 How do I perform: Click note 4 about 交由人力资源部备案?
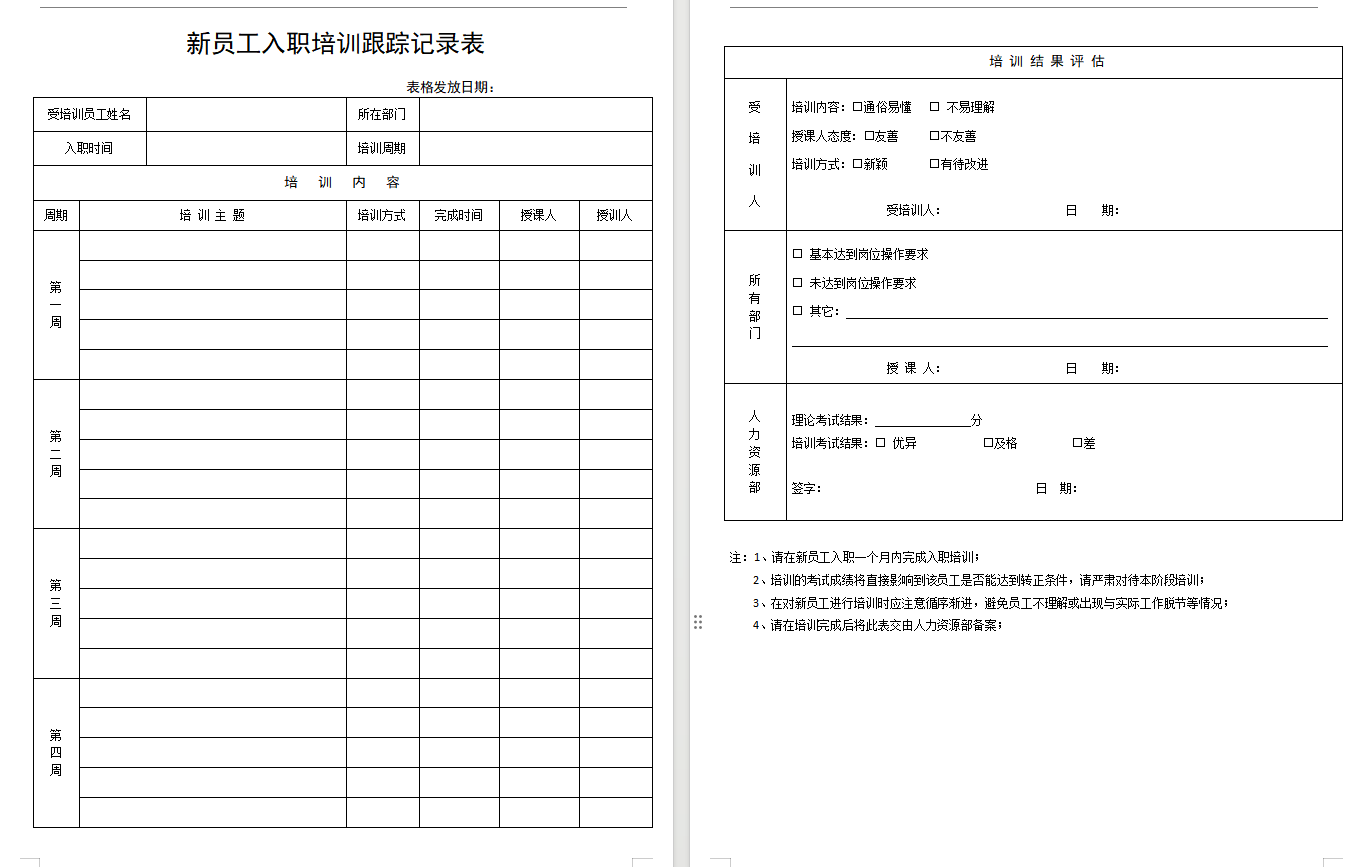[877, 625]
